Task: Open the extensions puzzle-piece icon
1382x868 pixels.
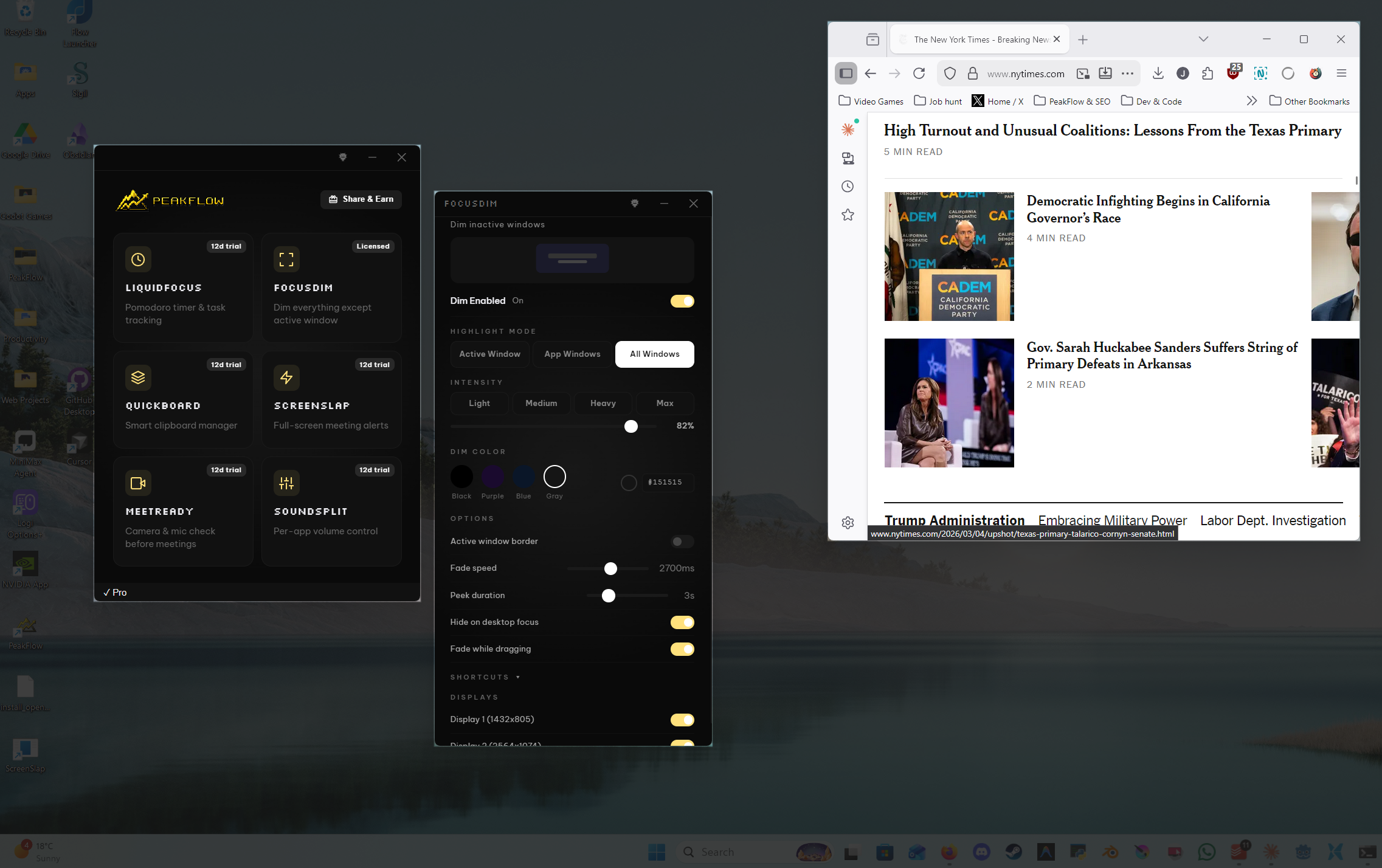Action: (x=1207, y=73)
